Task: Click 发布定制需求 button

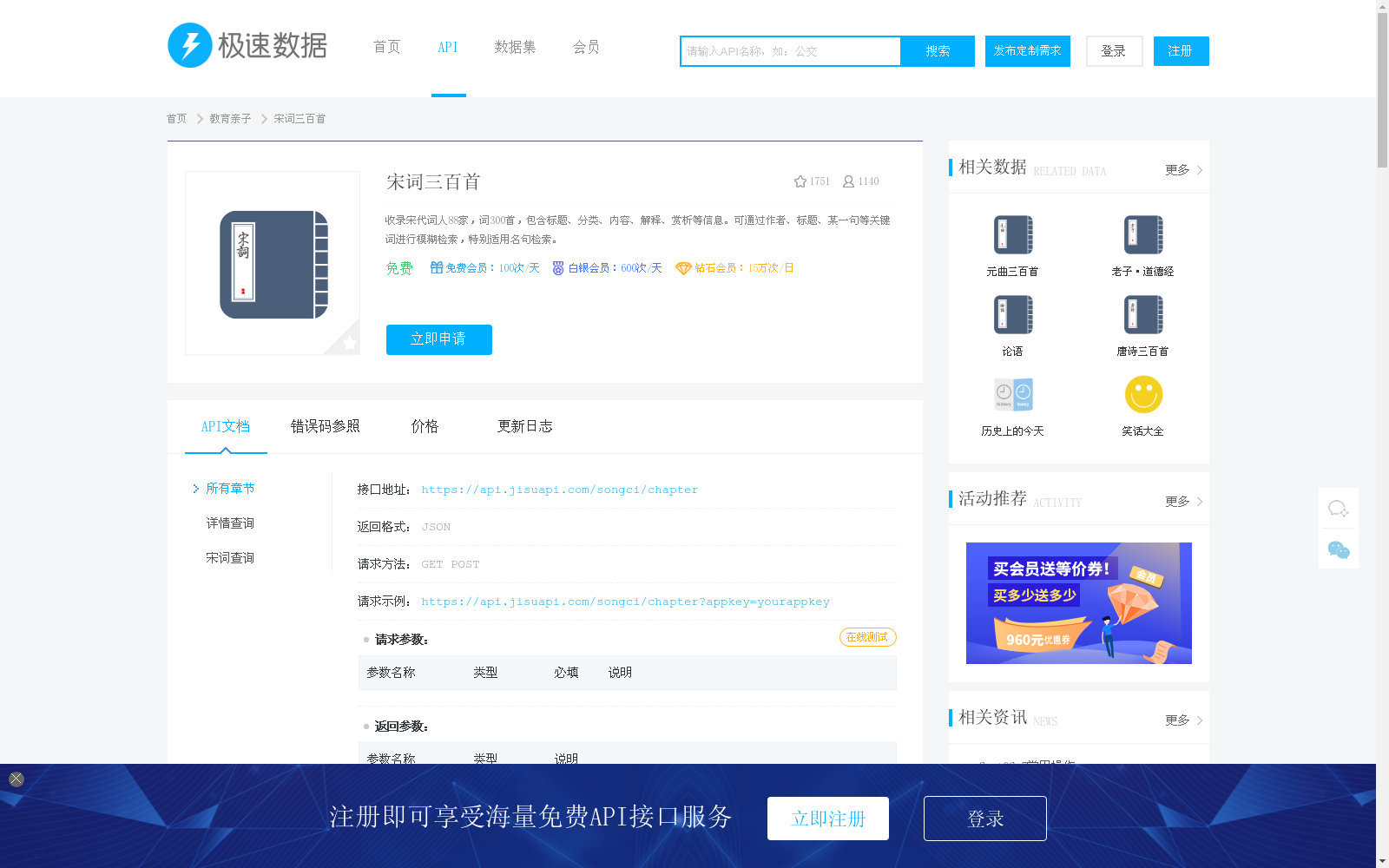Action: (1028, 51)
